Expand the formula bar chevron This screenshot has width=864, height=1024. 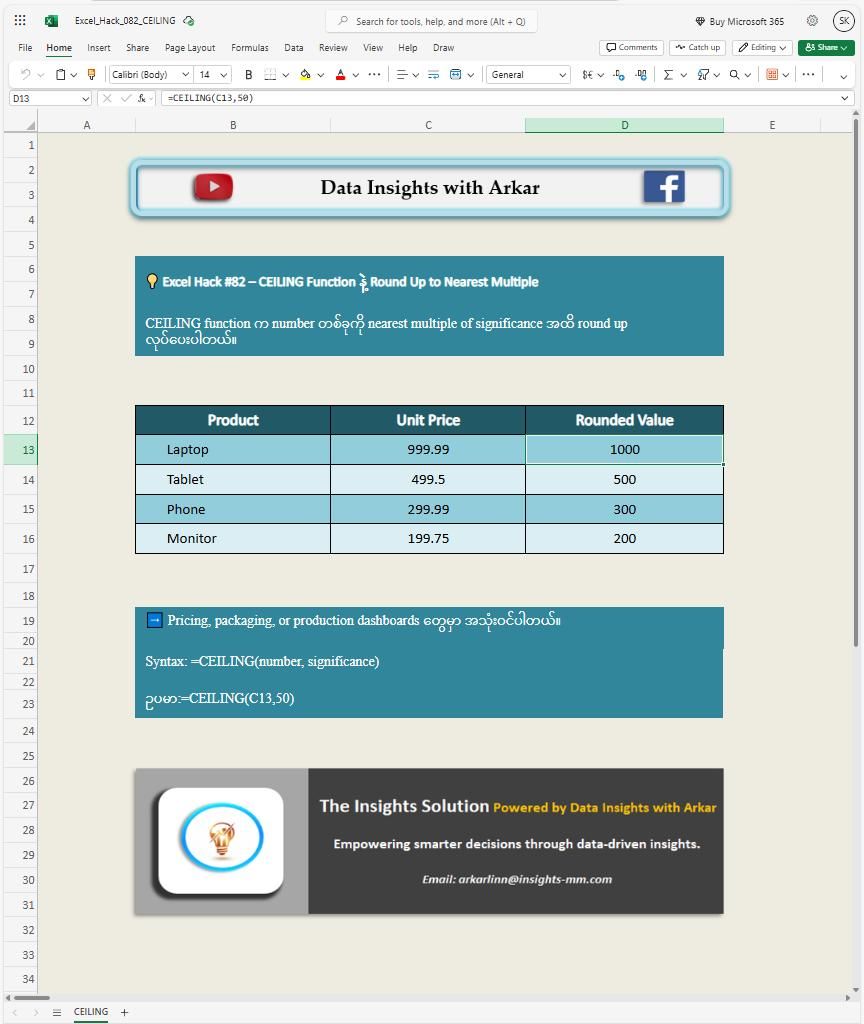coord(845,98)
